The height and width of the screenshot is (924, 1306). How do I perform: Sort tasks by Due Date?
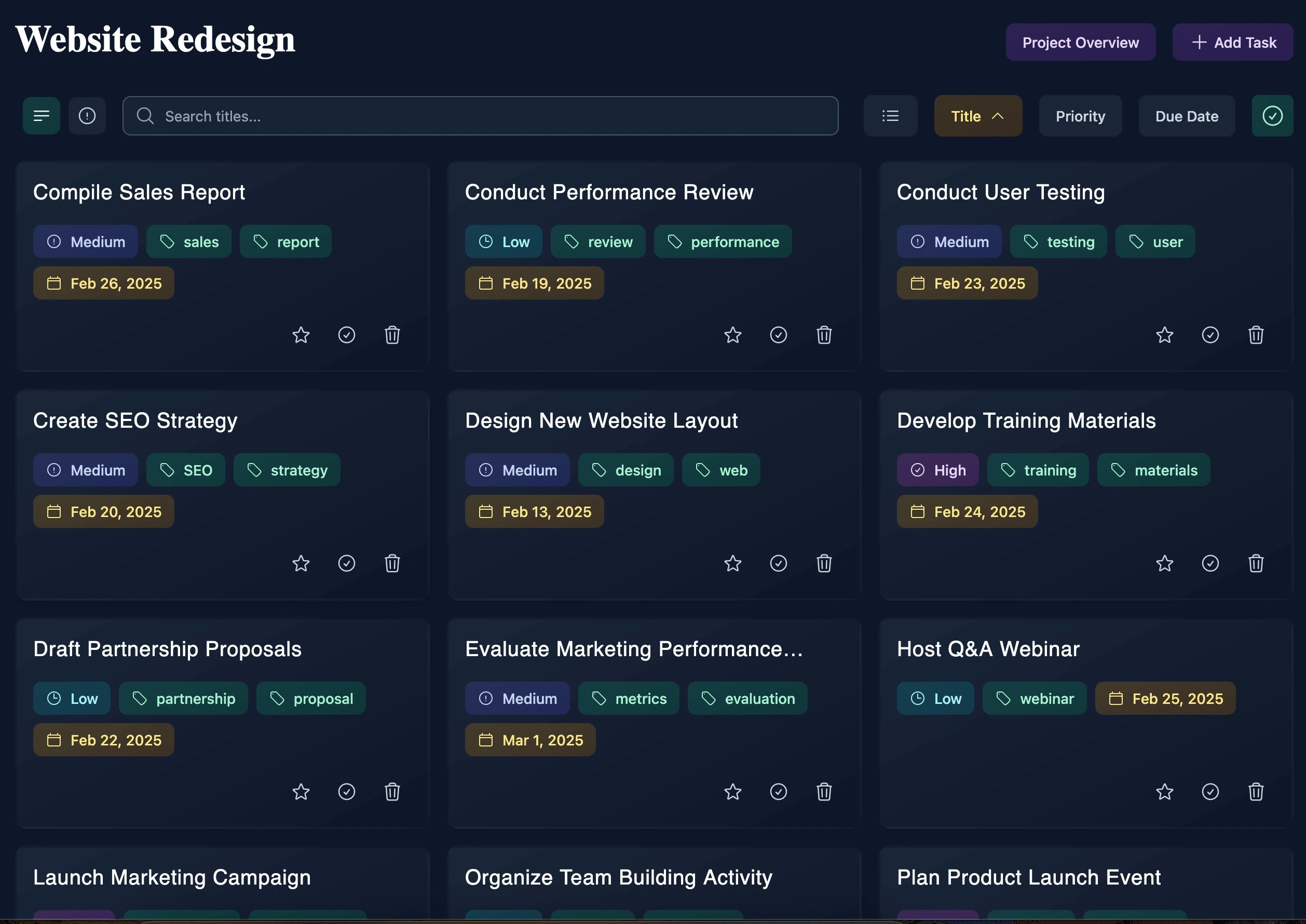point(1186,116)
